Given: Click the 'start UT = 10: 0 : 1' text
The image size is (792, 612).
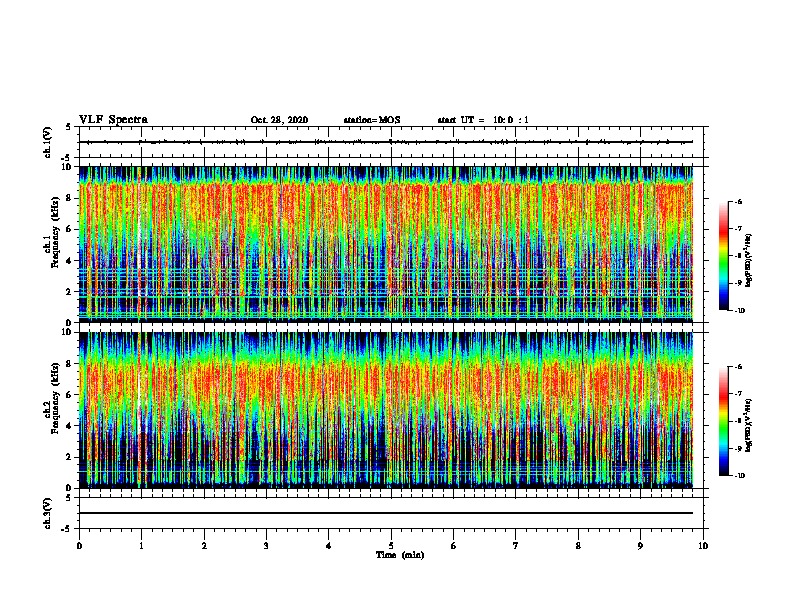Looking at the screenshot, I should [x=483, y=120].
